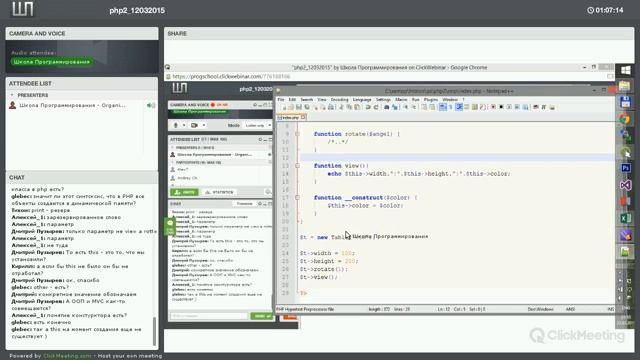640x360 pixels.
Task: Open the ClickMeeting.com footer link
Action: [67, 356]
